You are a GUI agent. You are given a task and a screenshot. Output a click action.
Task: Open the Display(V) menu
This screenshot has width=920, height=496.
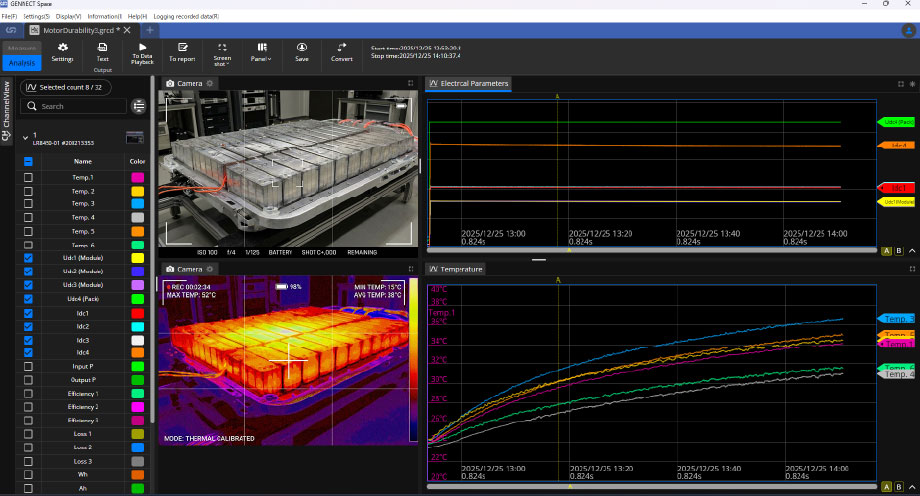tap(69, 17)
